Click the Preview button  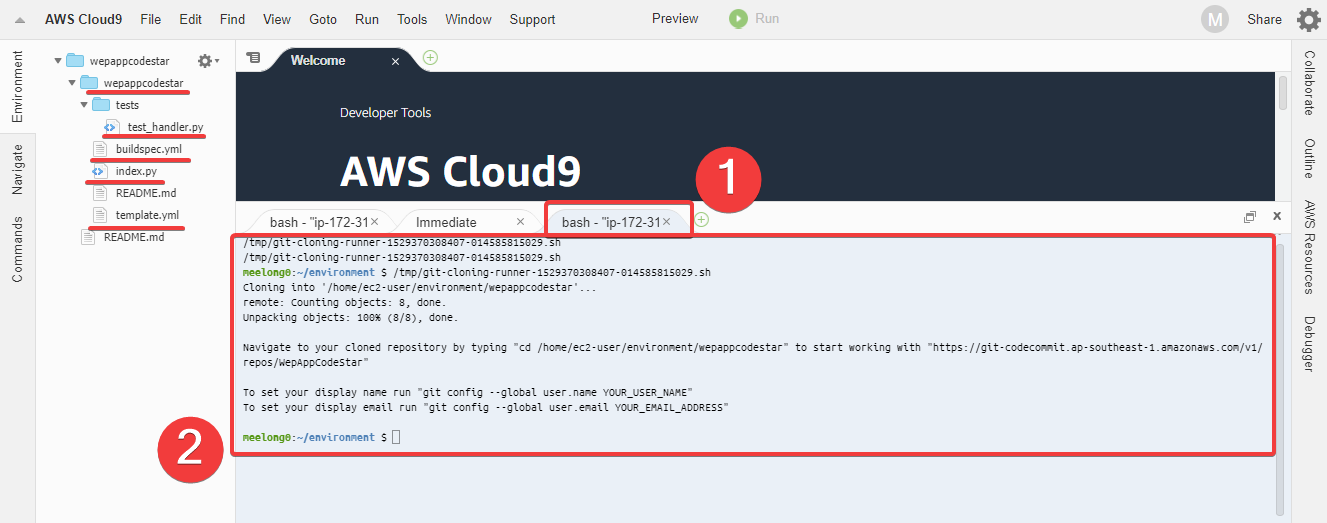675,18
